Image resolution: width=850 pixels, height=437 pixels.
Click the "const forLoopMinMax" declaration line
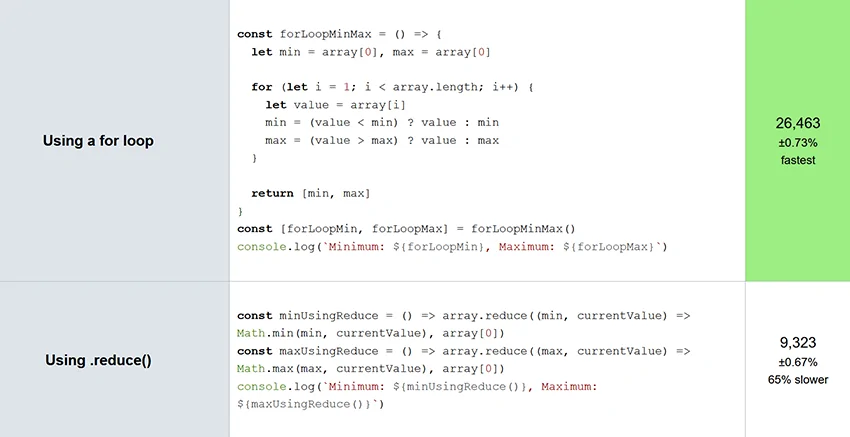tap(342, 34)
